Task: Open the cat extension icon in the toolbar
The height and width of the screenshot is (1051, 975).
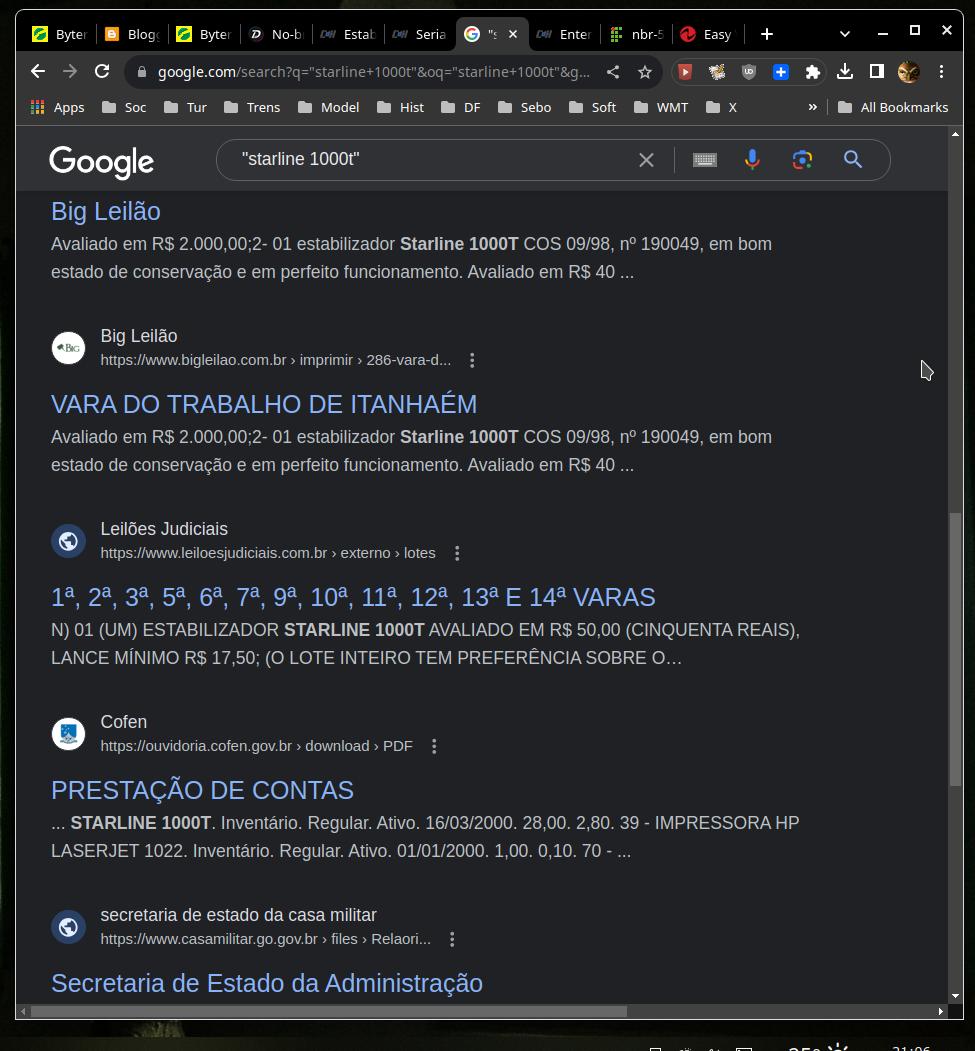Action: point(716,72)
